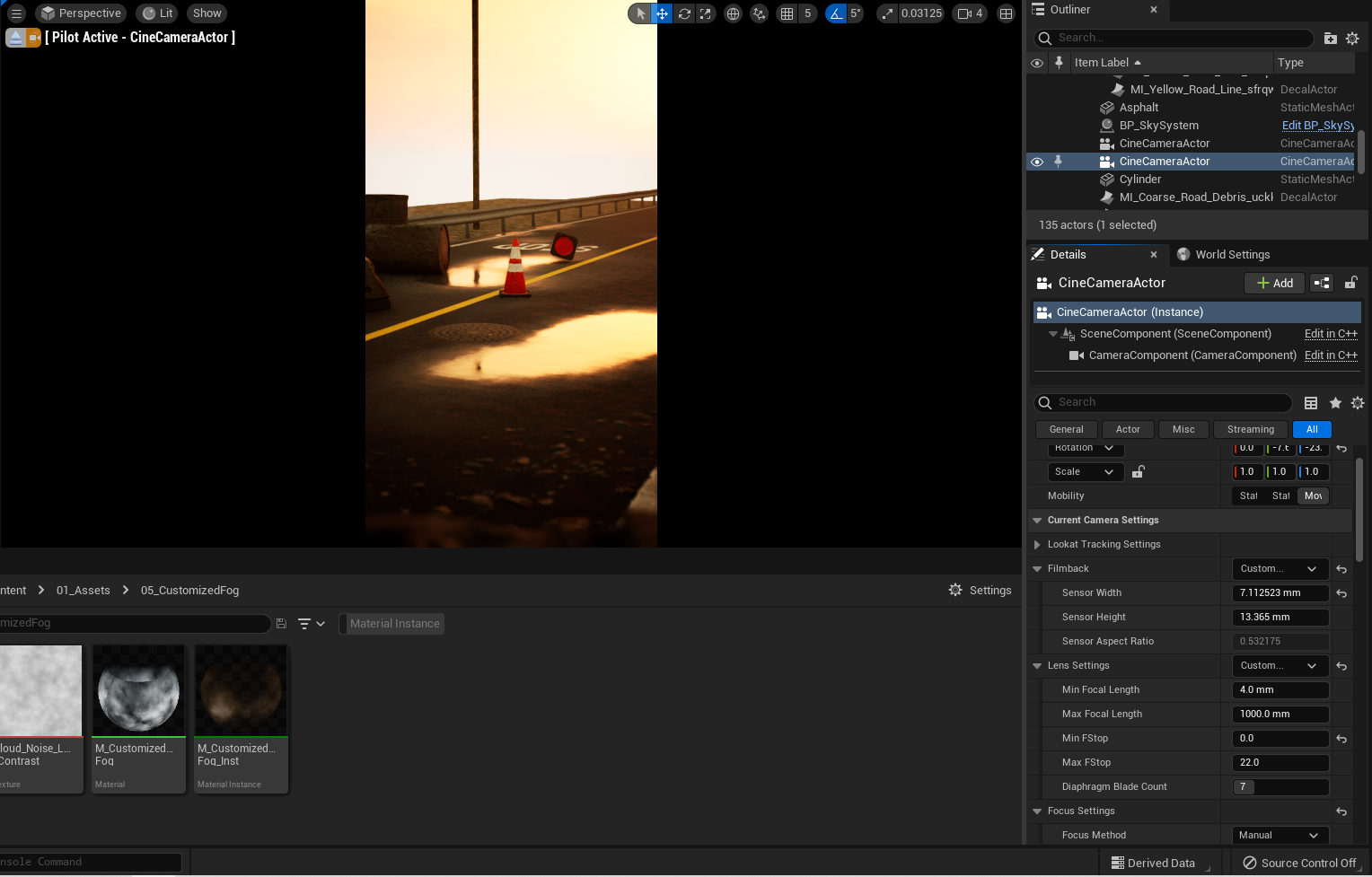The width and height of the screenshot is (1372, 877).
Task: Open the Lit view mode menu
Action: (x=158, y=13)
